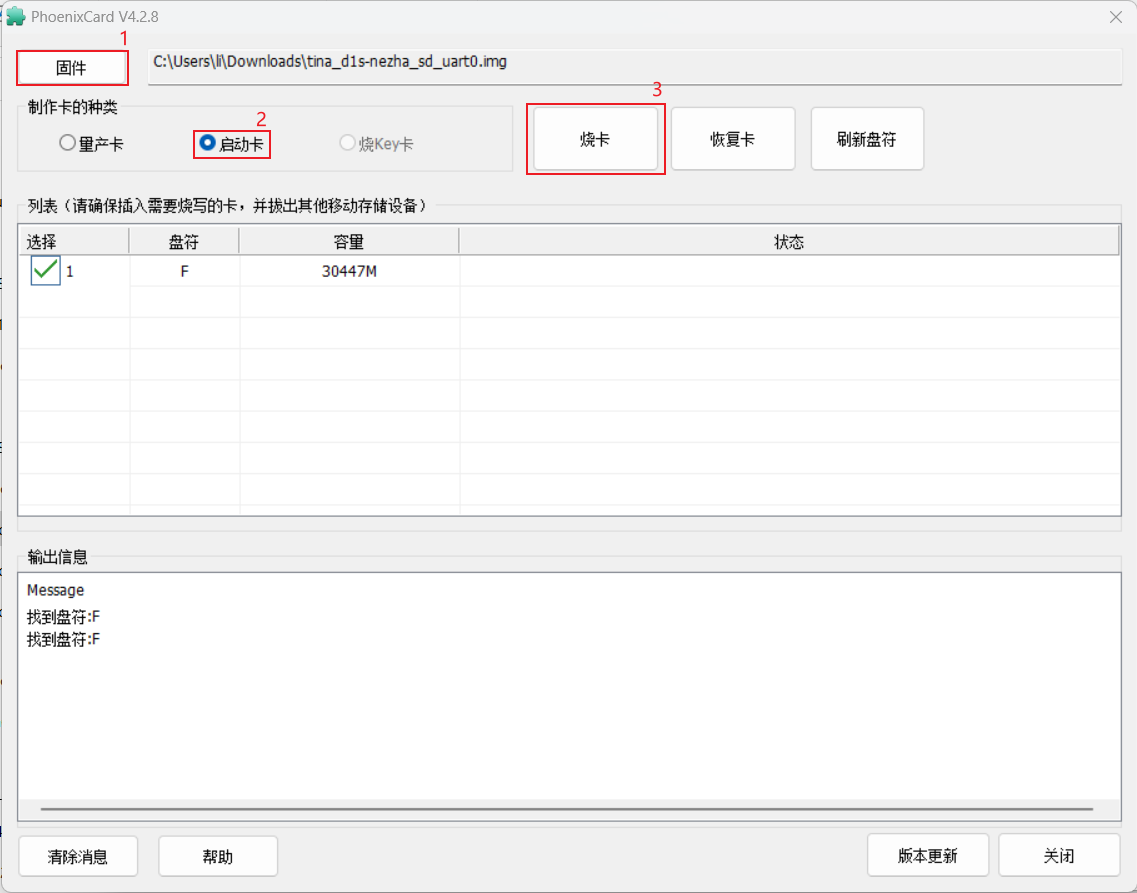
Task: Click the disabled 烧Key卡 radio option
Action: (345, 142)
